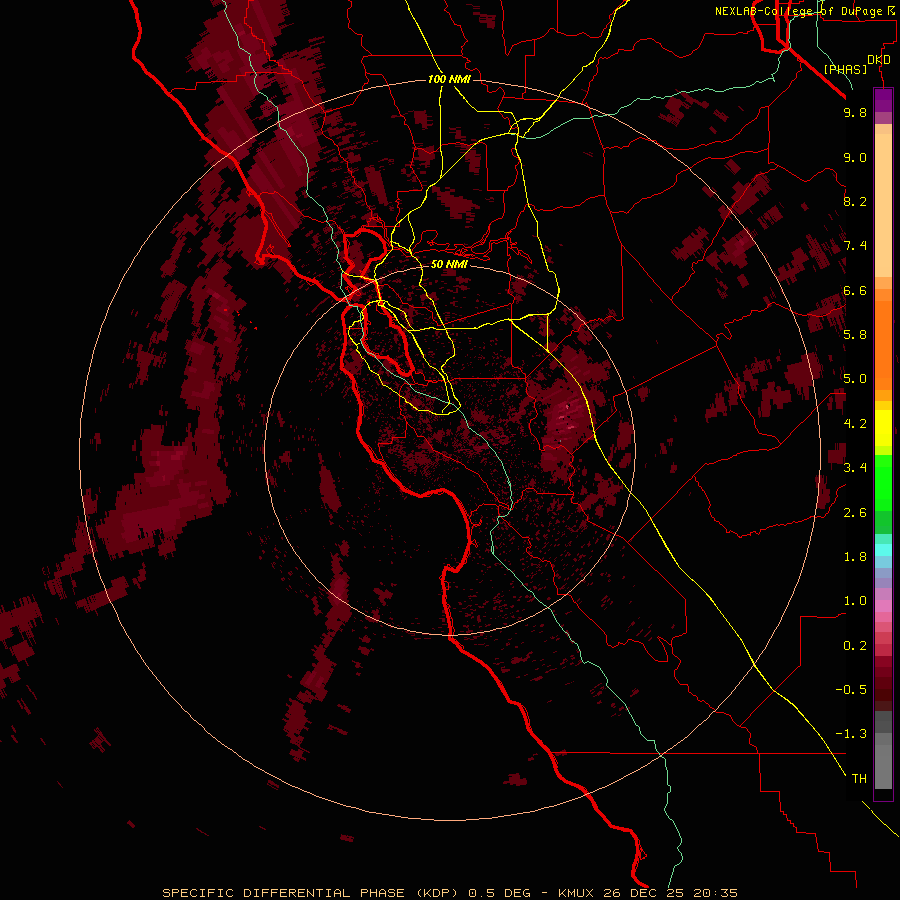Click the -0.5 value on the color scale
The height and width of the screenshot is (900, 900).
(x=851, y=690)
